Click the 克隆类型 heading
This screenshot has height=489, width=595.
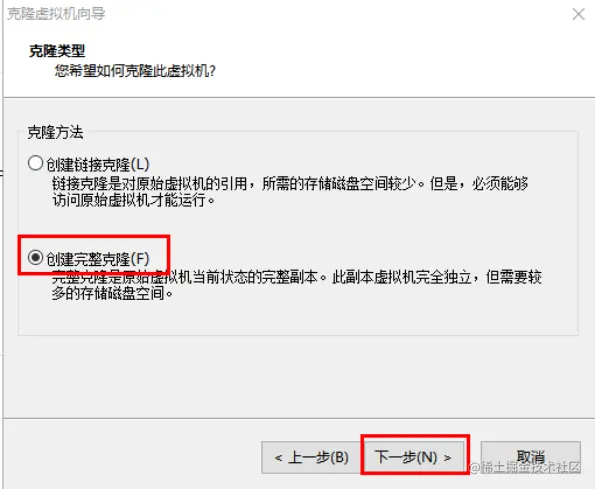point(57,51)
